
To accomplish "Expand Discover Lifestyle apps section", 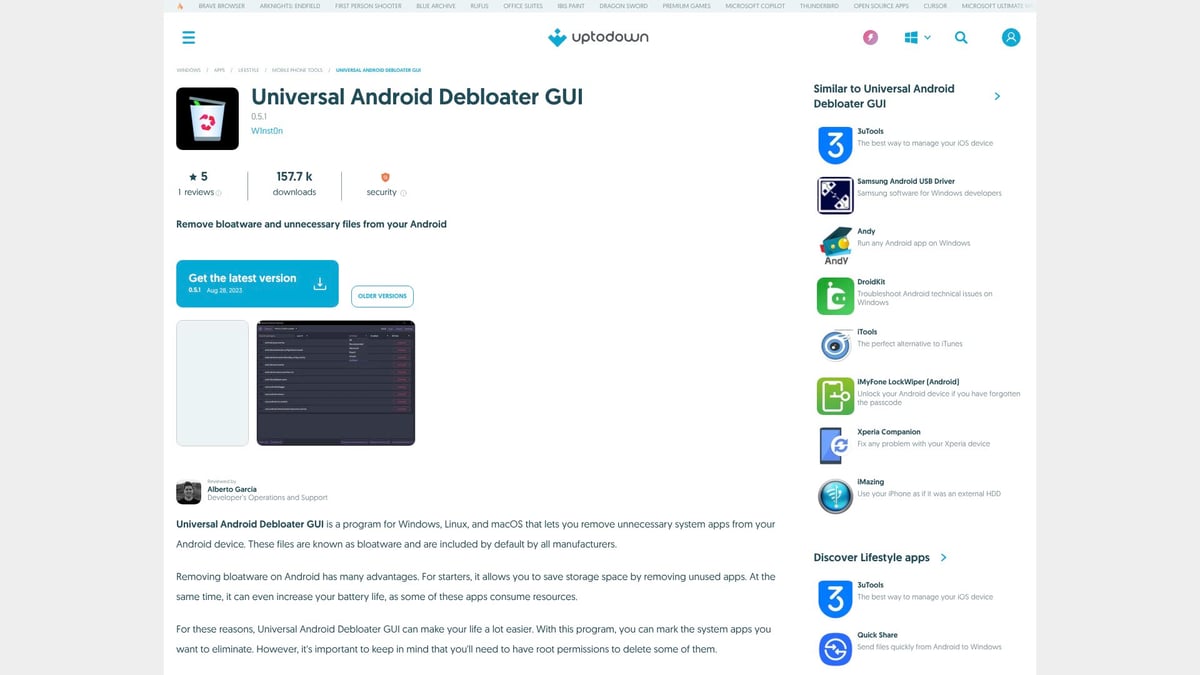I will tap(941, 558).
